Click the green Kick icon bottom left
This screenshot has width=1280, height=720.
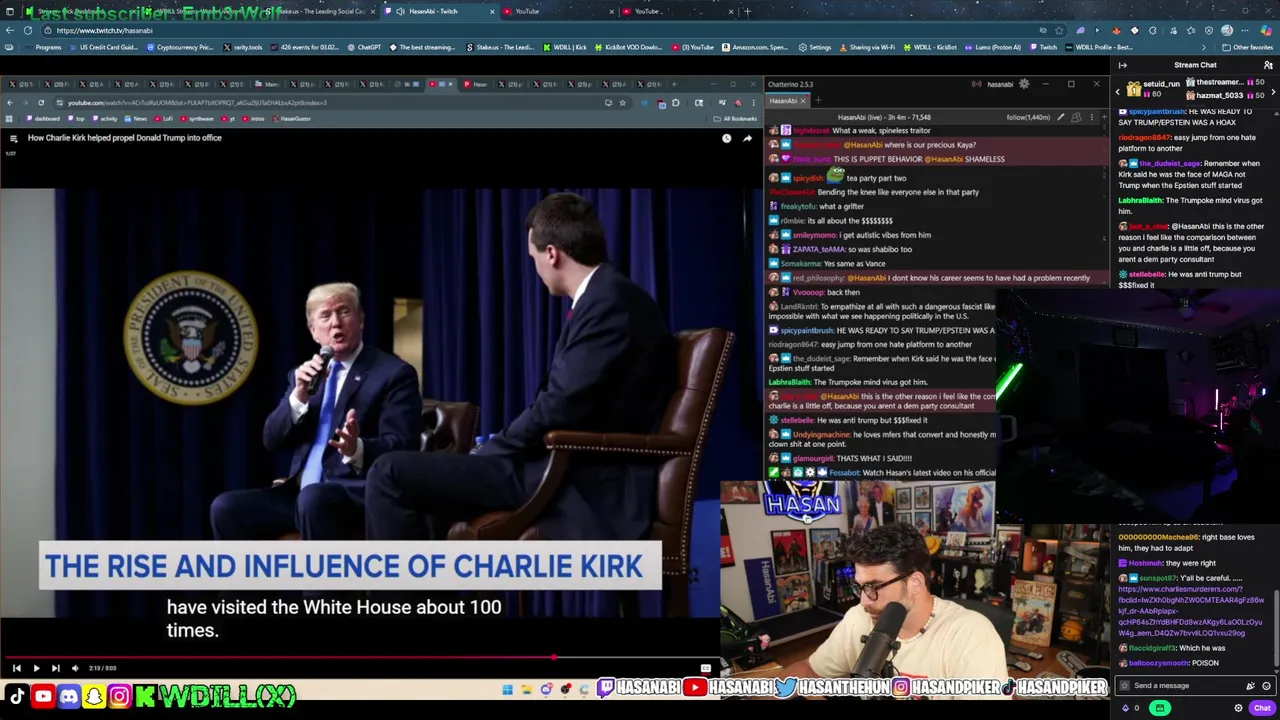145,695
